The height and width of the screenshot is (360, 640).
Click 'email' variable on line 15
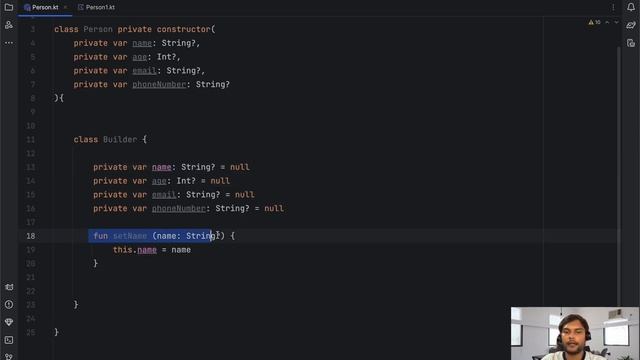[x=164, y=195]
